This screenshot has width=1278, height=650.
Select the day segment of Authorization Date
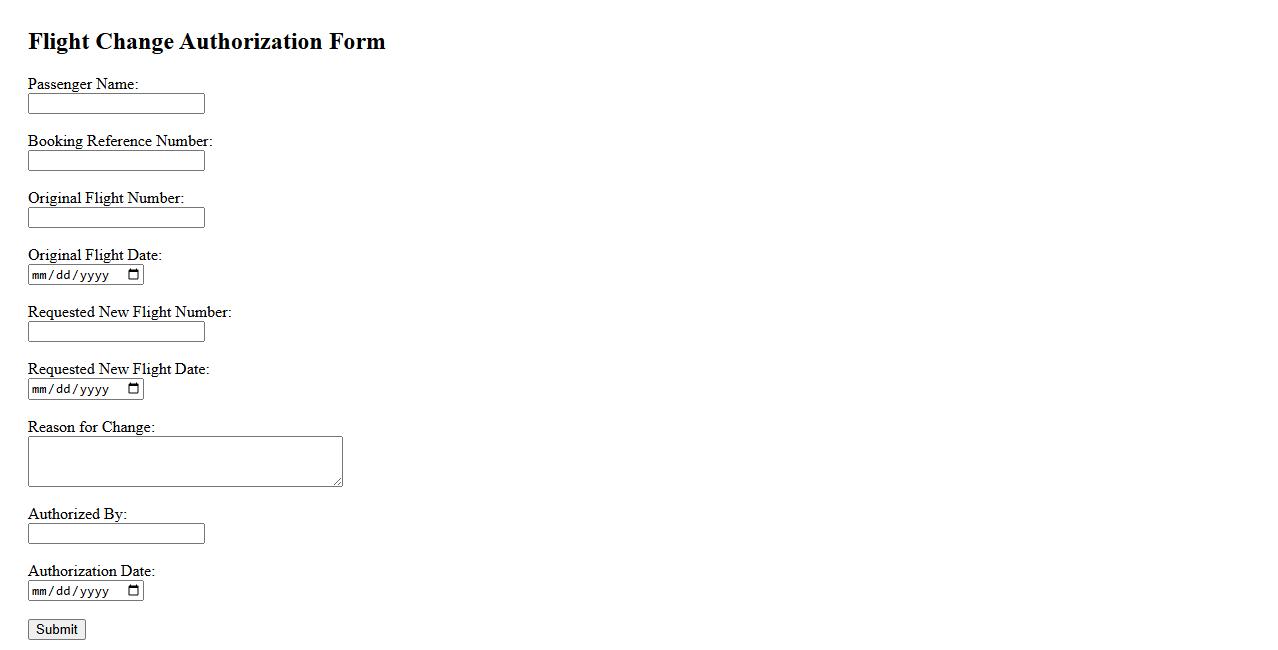(x=64, y=591)
